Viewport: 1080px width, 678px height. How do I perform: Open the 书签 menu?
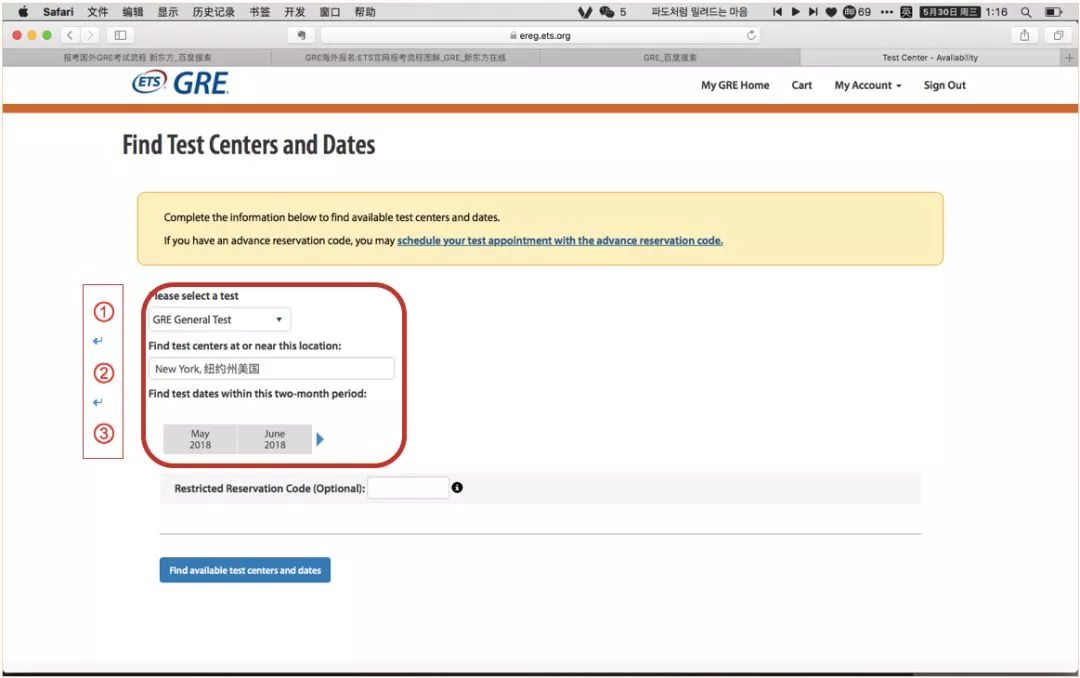[260, 12]
